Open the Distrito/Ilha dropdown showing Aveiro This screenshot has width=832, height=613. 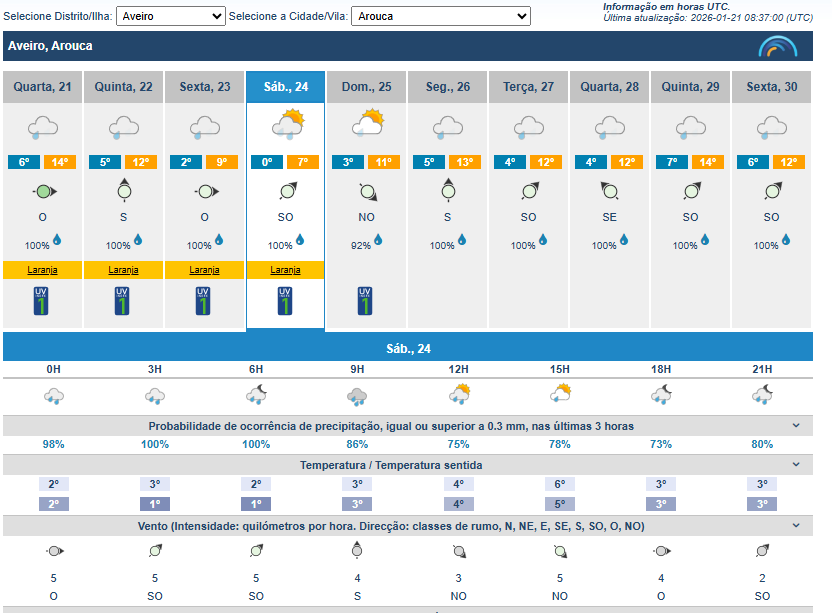171,17
